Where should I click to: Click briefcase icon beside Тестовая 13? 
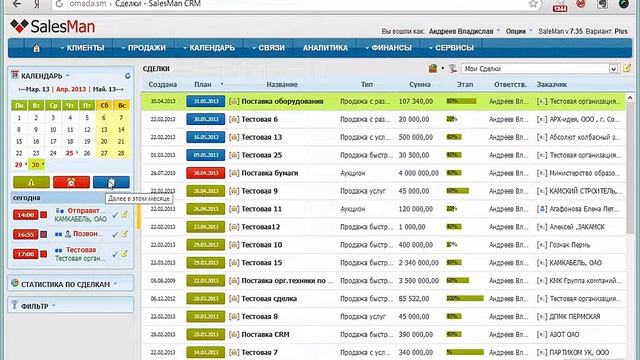pyautogui.click(x=233, y=137)
